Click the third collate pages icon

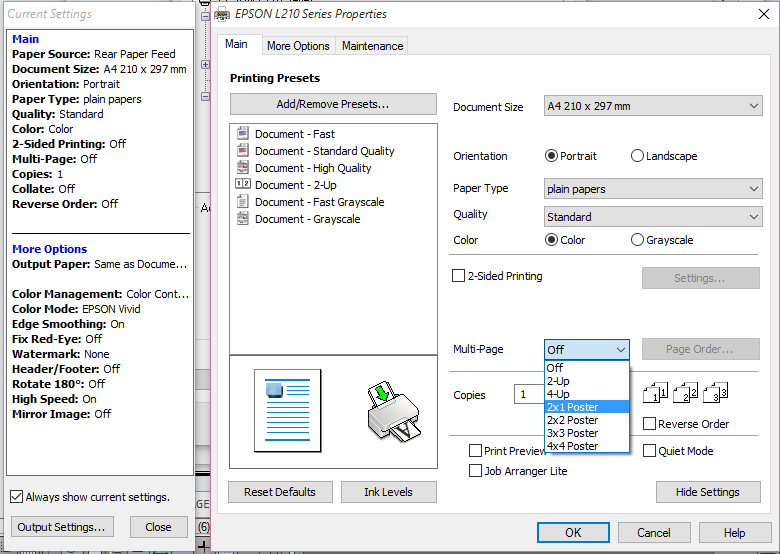[x=715, y=392]
